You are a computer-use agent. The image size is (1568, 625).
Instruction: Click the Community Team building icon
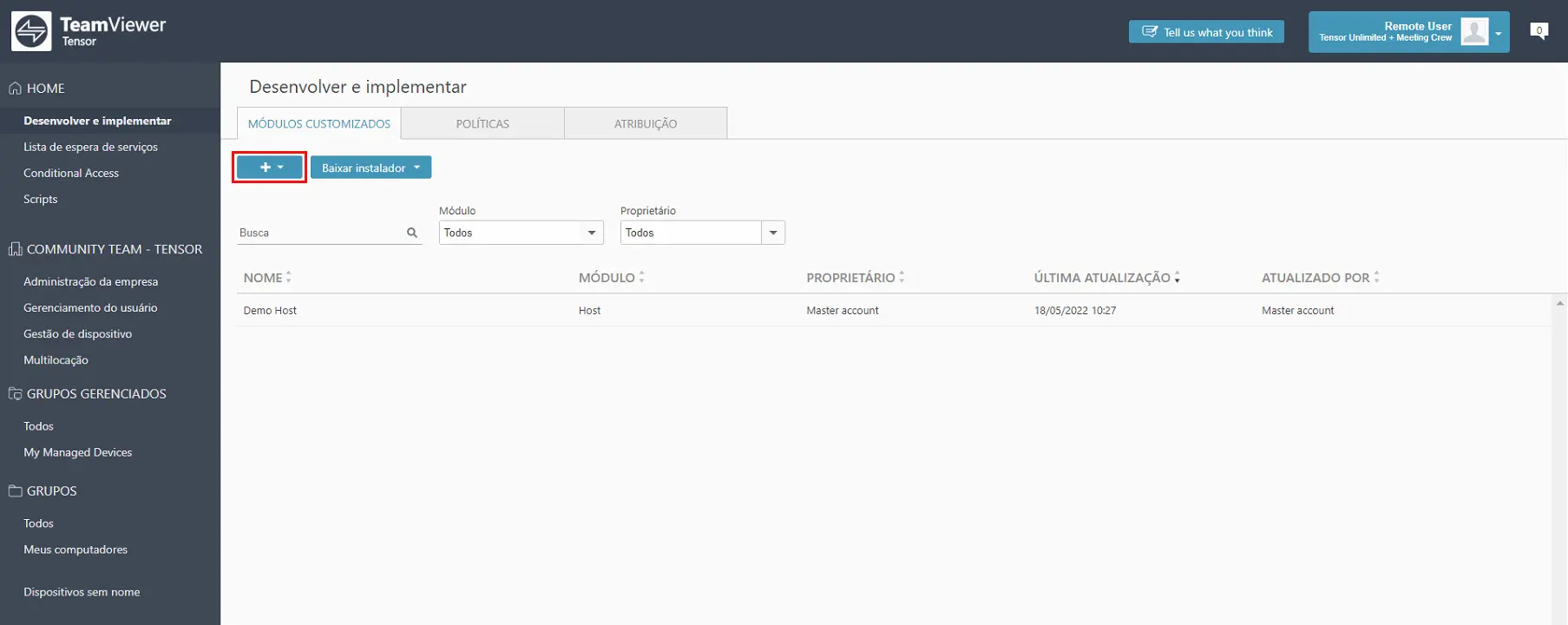coord(15,249)
